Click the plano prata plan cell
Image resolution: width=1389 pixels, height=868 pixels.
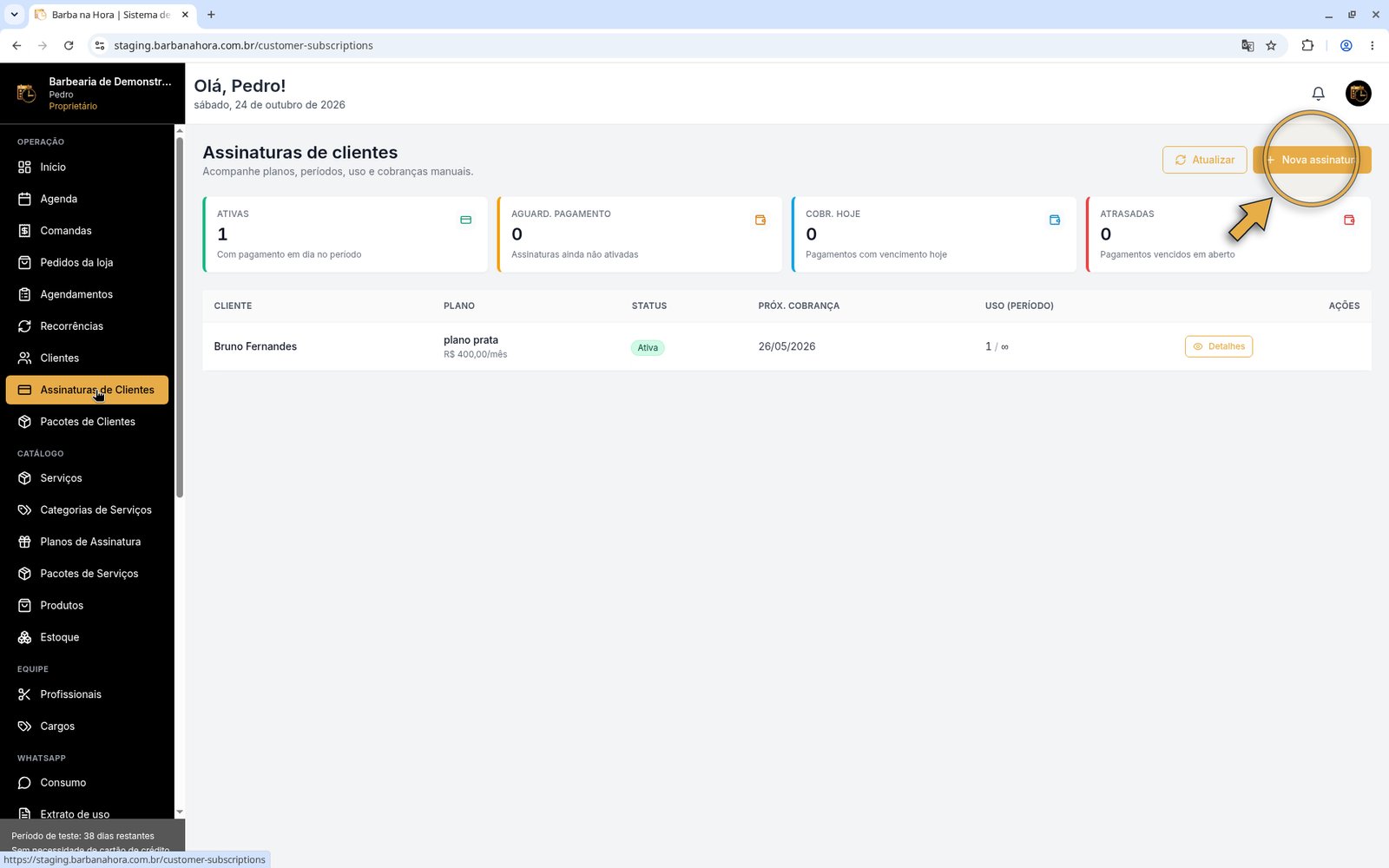475,346
